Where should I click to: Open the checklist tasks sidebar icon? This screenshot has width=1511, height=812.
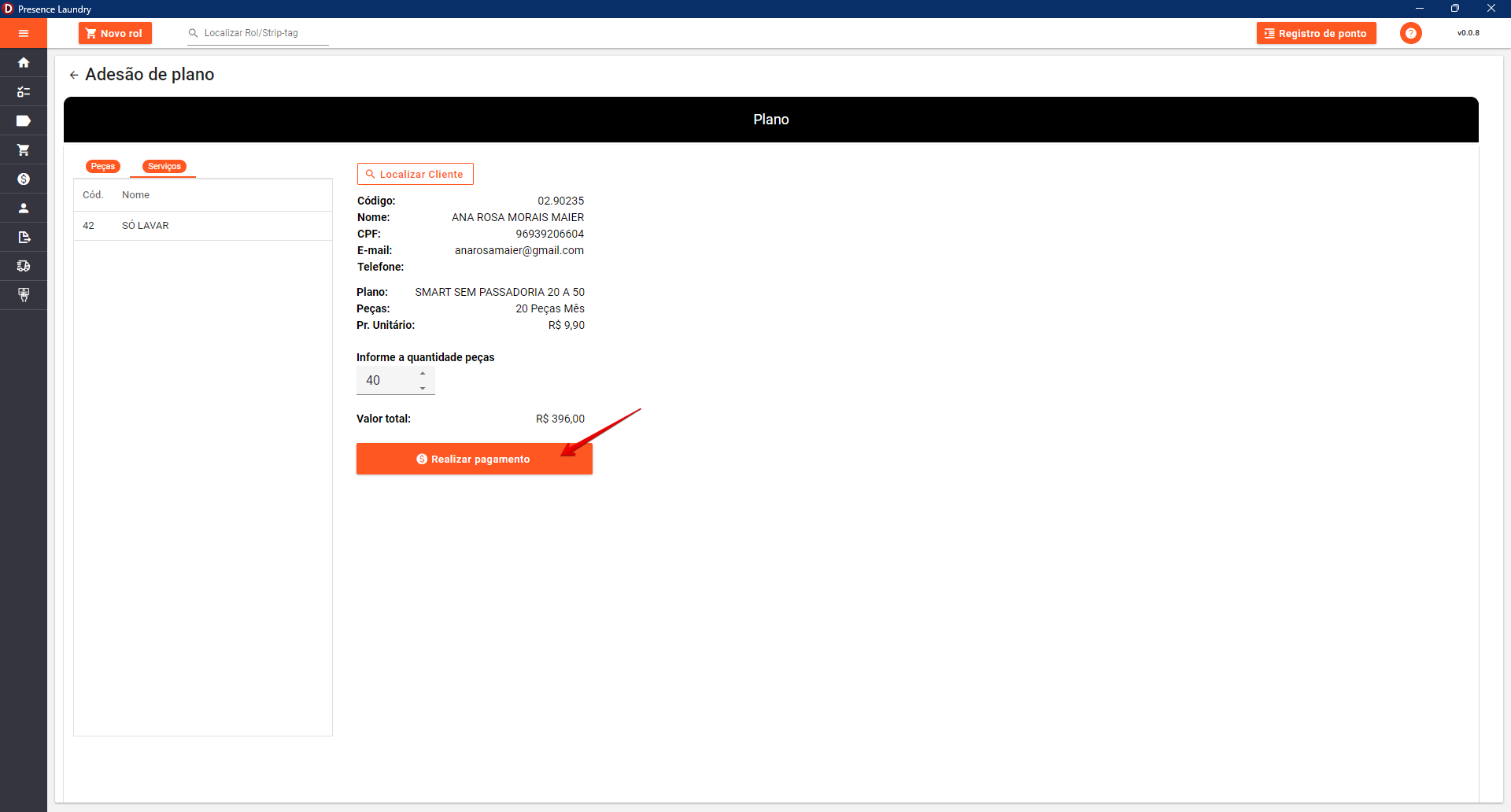pos(24,92)
